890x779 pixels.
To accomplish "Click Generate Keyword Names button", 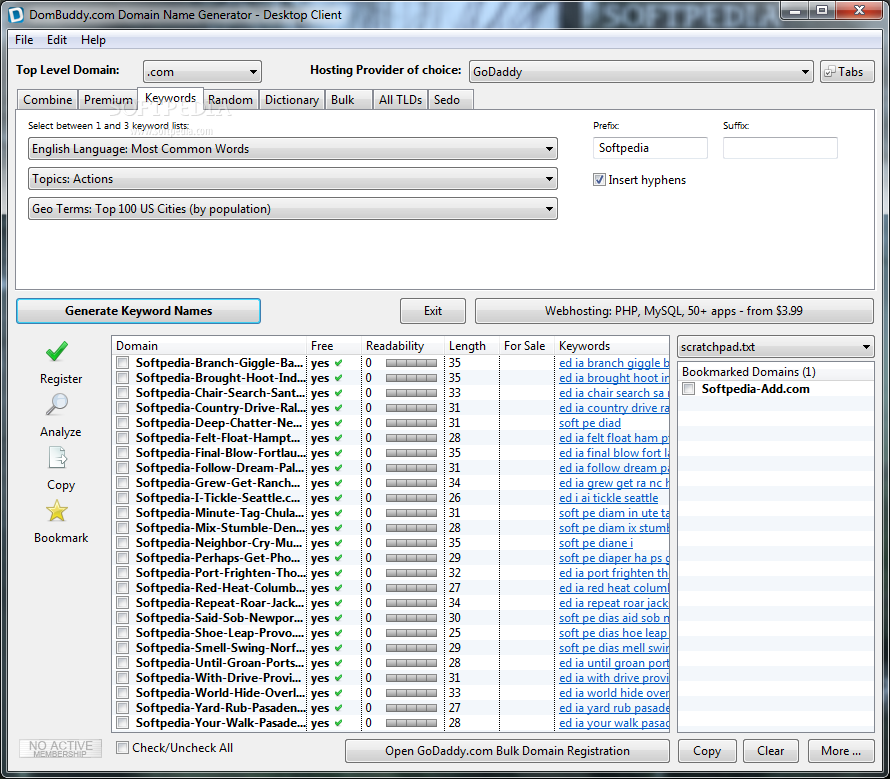I will pyautogui.click(x=138, y=311).
